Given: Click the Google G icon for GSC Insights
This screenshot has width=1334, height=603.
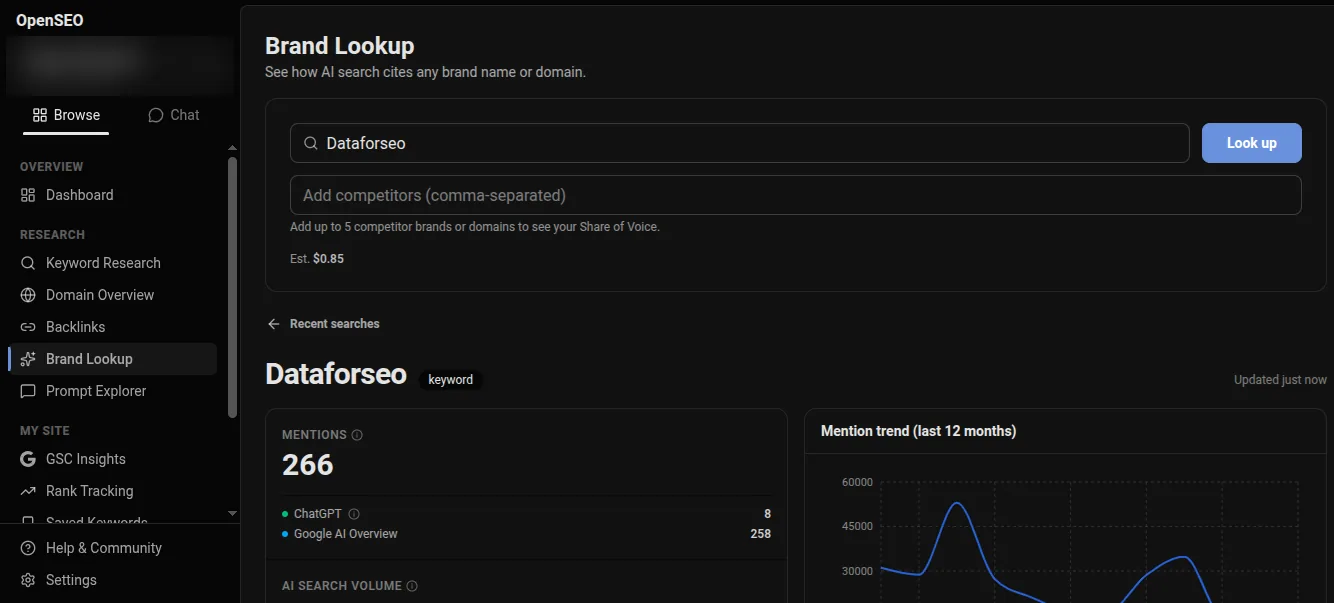Looking at the screenshot, I should (28, 459).
